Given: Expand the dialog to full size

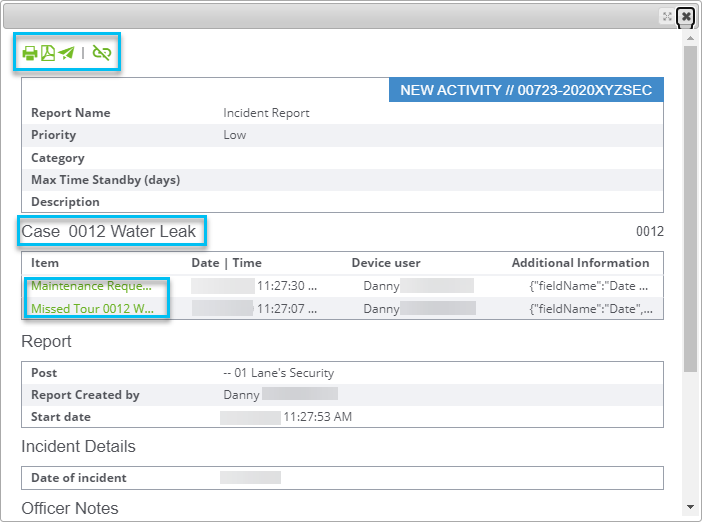Looking at the screenshot, I should point(667,17).
